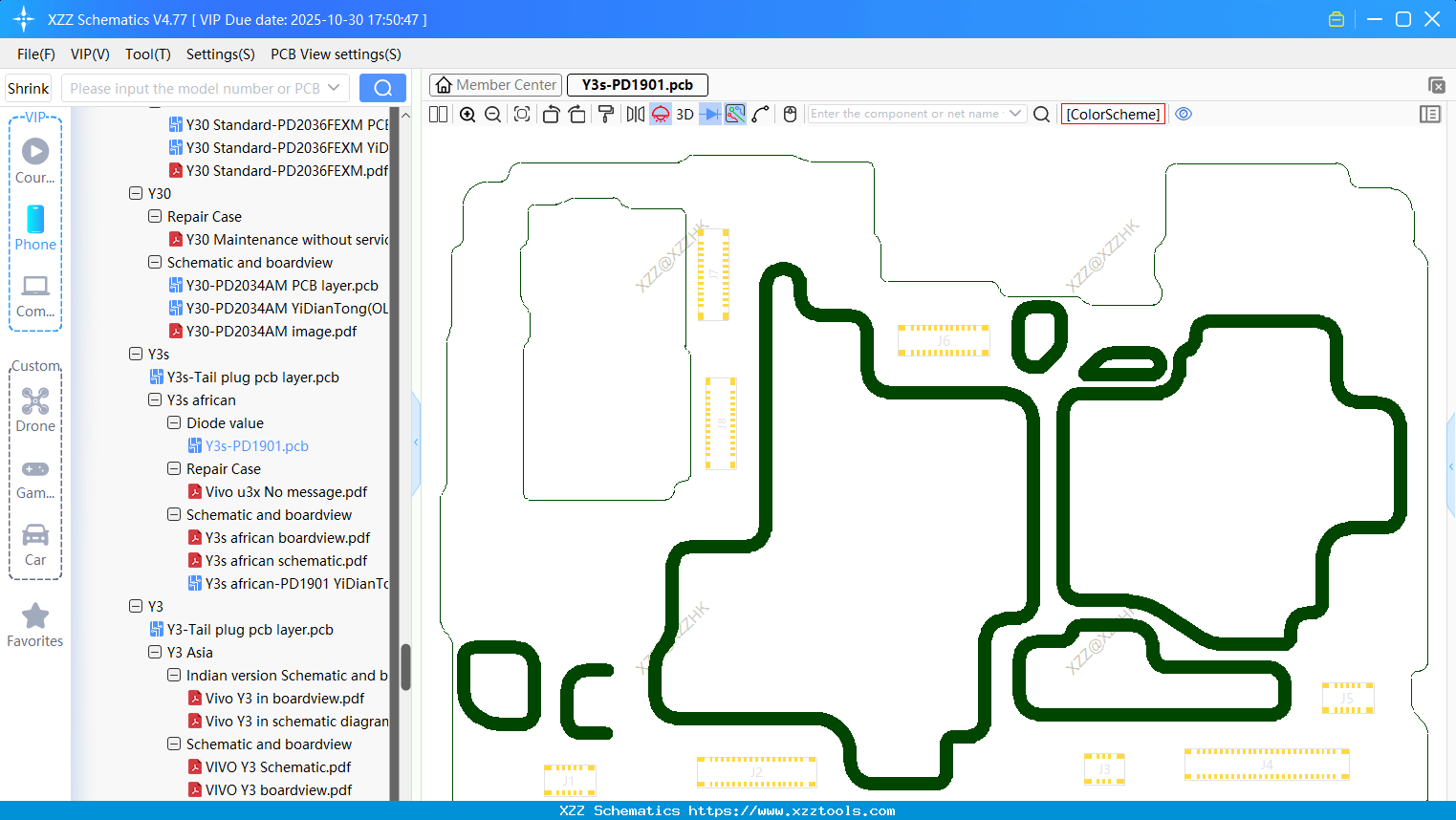Viewport: 1456px width, 820px height.
Task: Open the VIP(V) menu
Action: click(x=90, y=54)
